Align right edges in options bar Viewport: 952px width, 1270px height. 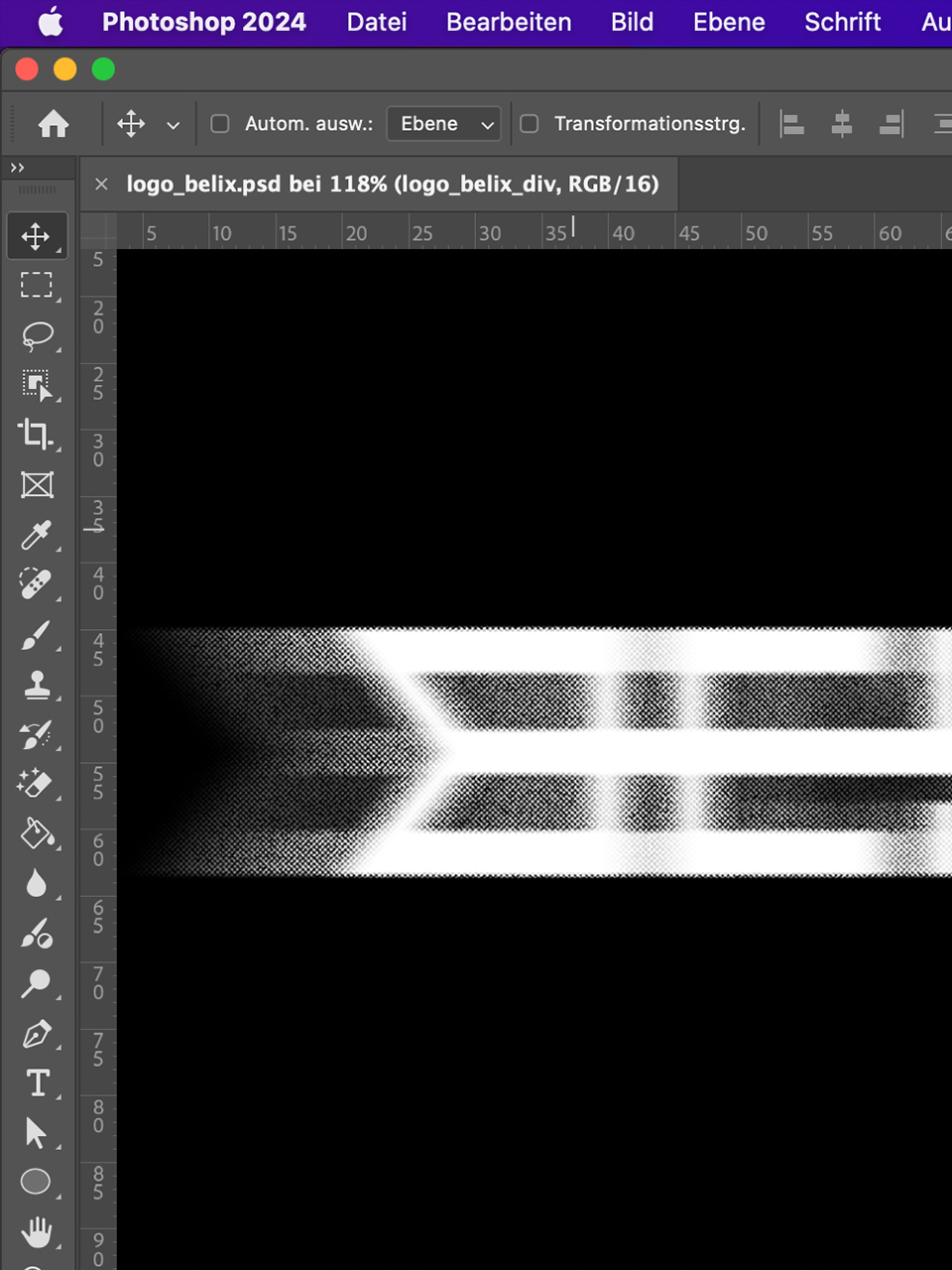[x=892, y=124]
